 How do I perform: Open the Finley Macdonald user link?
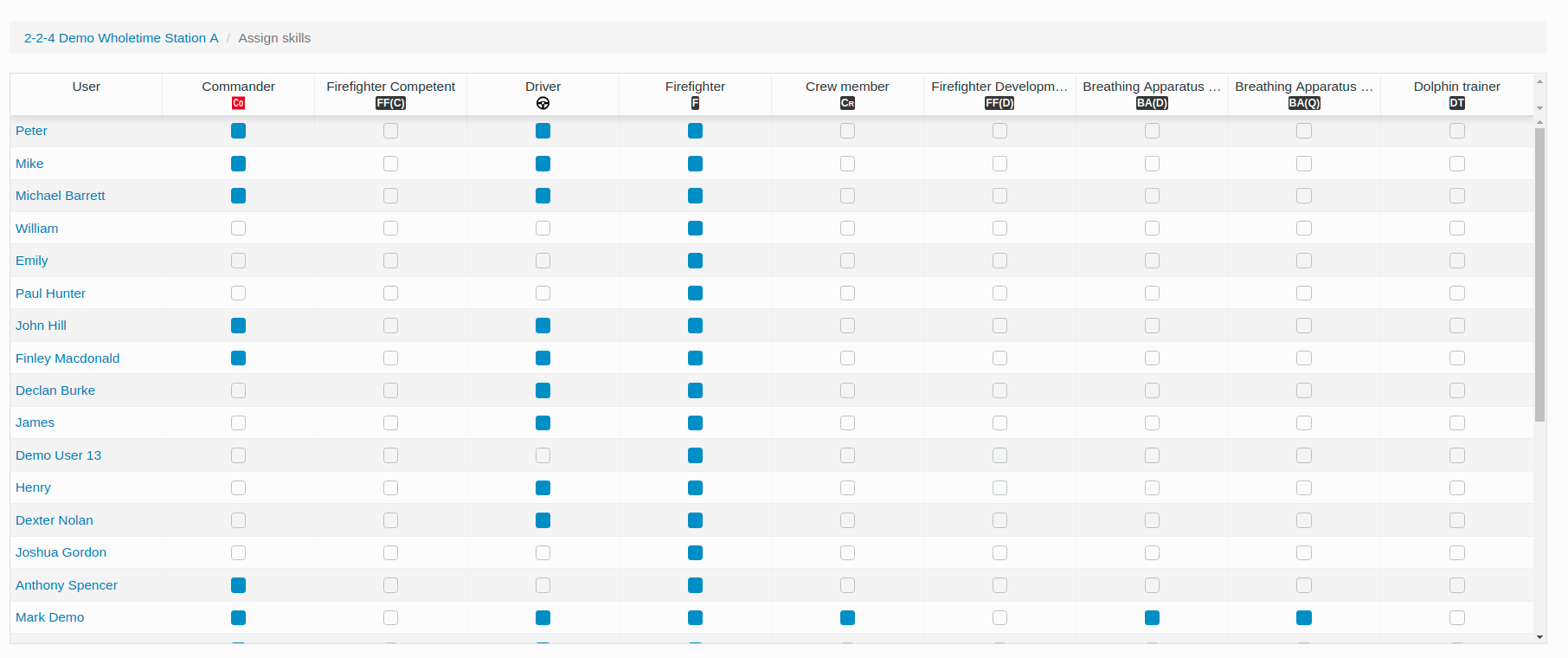[67, 358]
